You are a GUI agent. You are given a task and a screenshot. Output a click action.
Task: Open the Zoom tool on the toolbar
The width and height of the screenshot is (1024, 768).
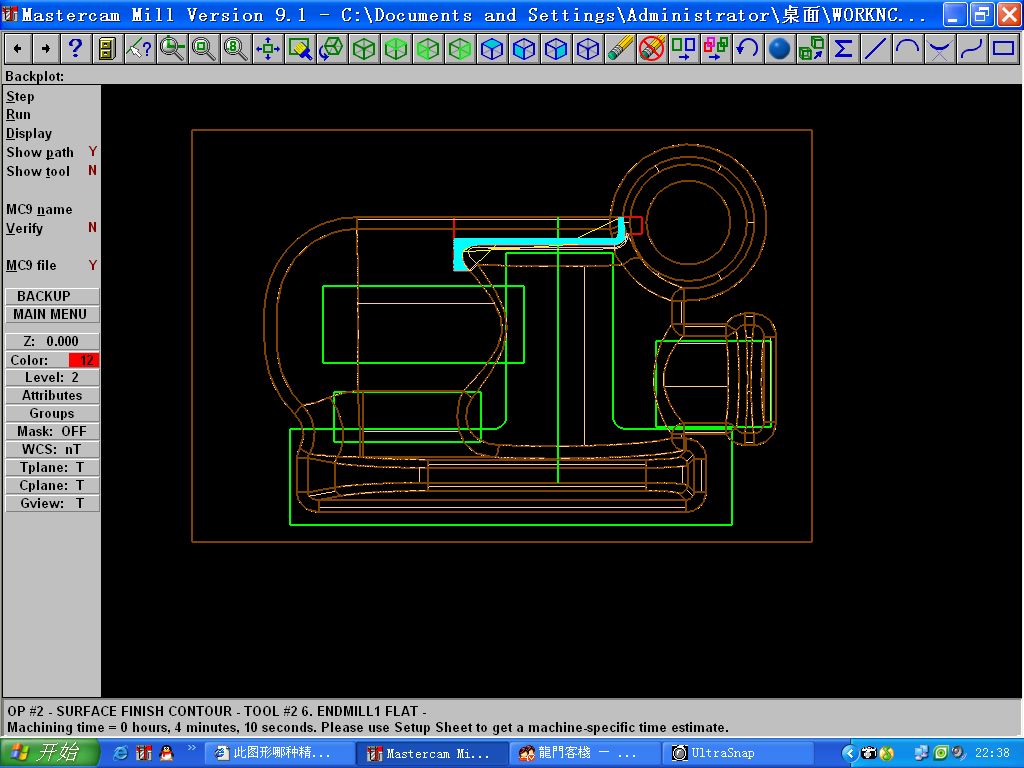170,48
